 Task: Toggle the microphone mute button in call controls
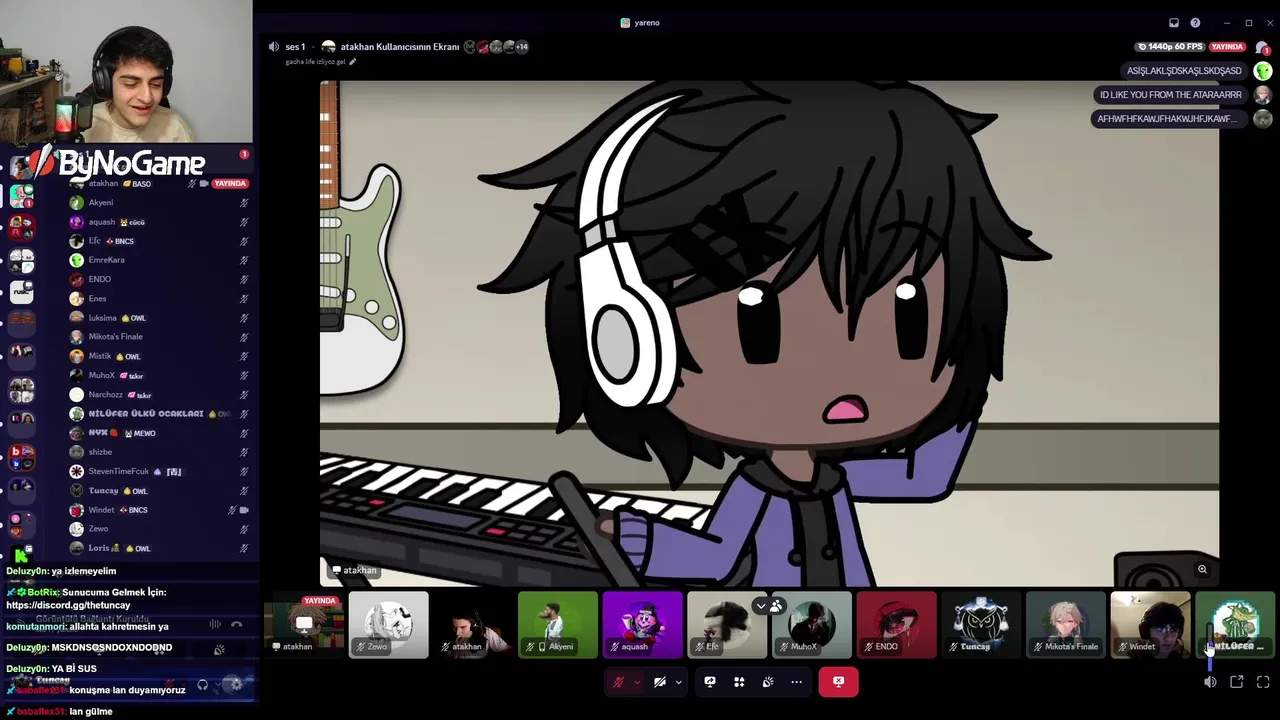coord(619,682)
